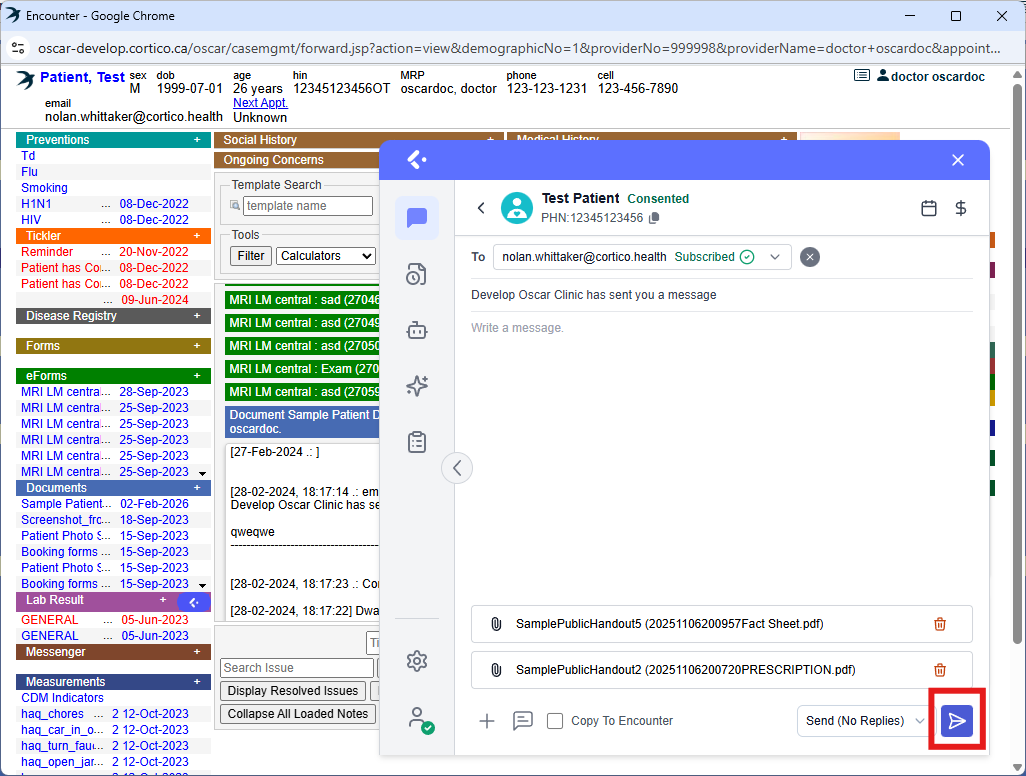Click the Filter button under Tools

(251, 256)
